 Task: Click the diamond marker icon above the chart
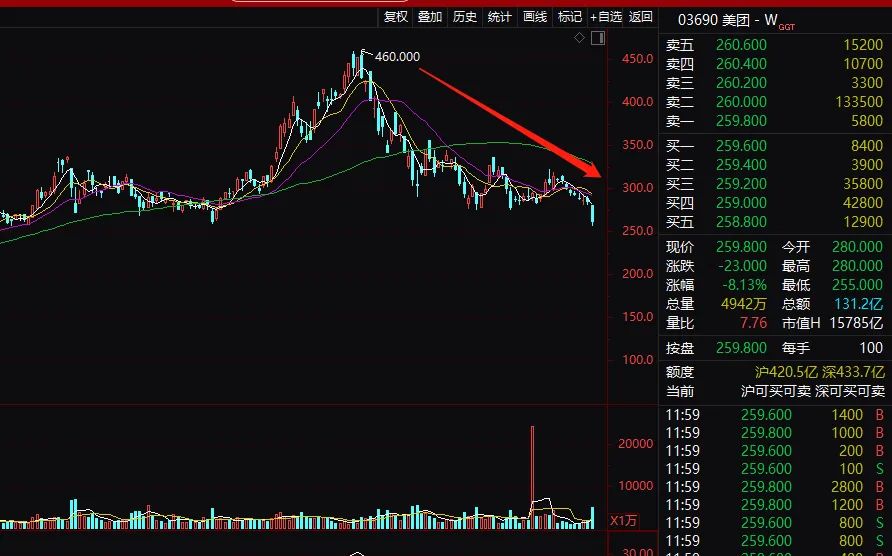tap(579, 38)
